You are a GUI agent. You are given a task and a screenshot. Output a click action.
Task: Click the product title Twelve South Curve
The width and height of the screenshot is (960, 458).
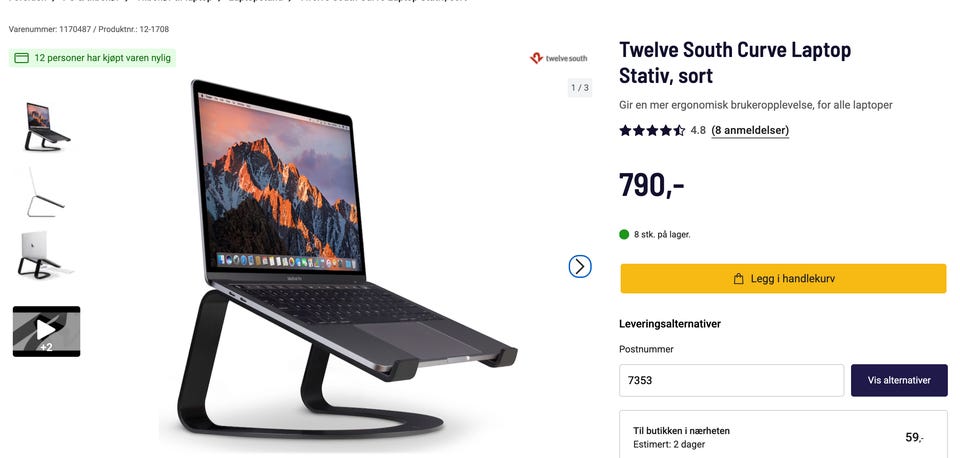(x=735, y=62)
